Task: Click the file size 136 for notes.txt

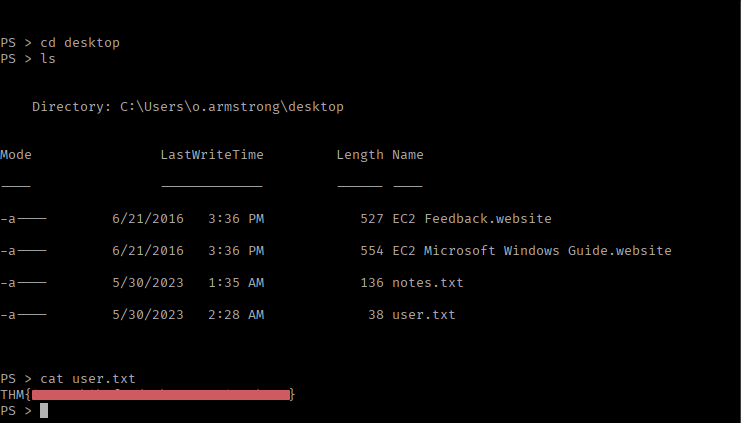Action: click(372, 283)
